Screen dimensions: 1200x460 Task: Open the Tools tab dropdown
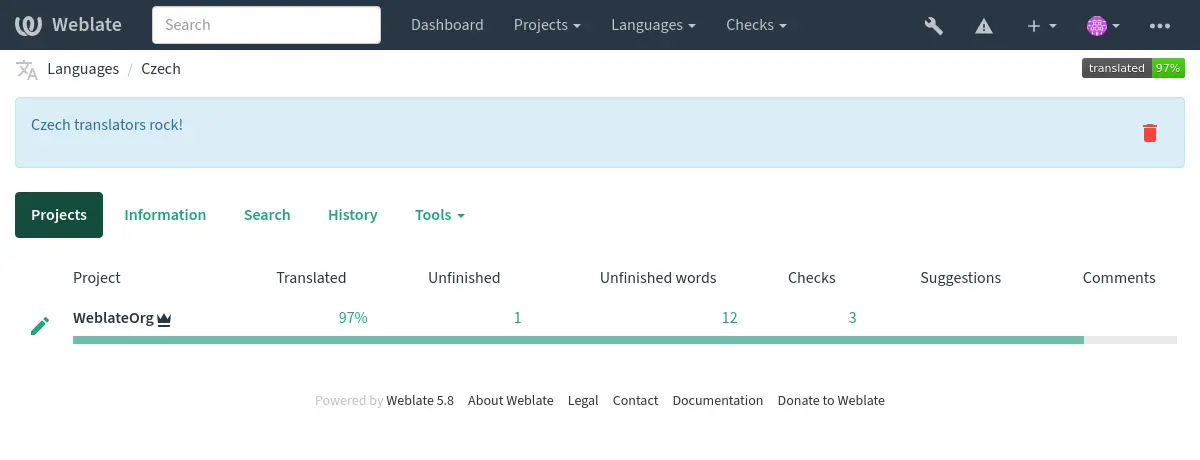[440, 215]
